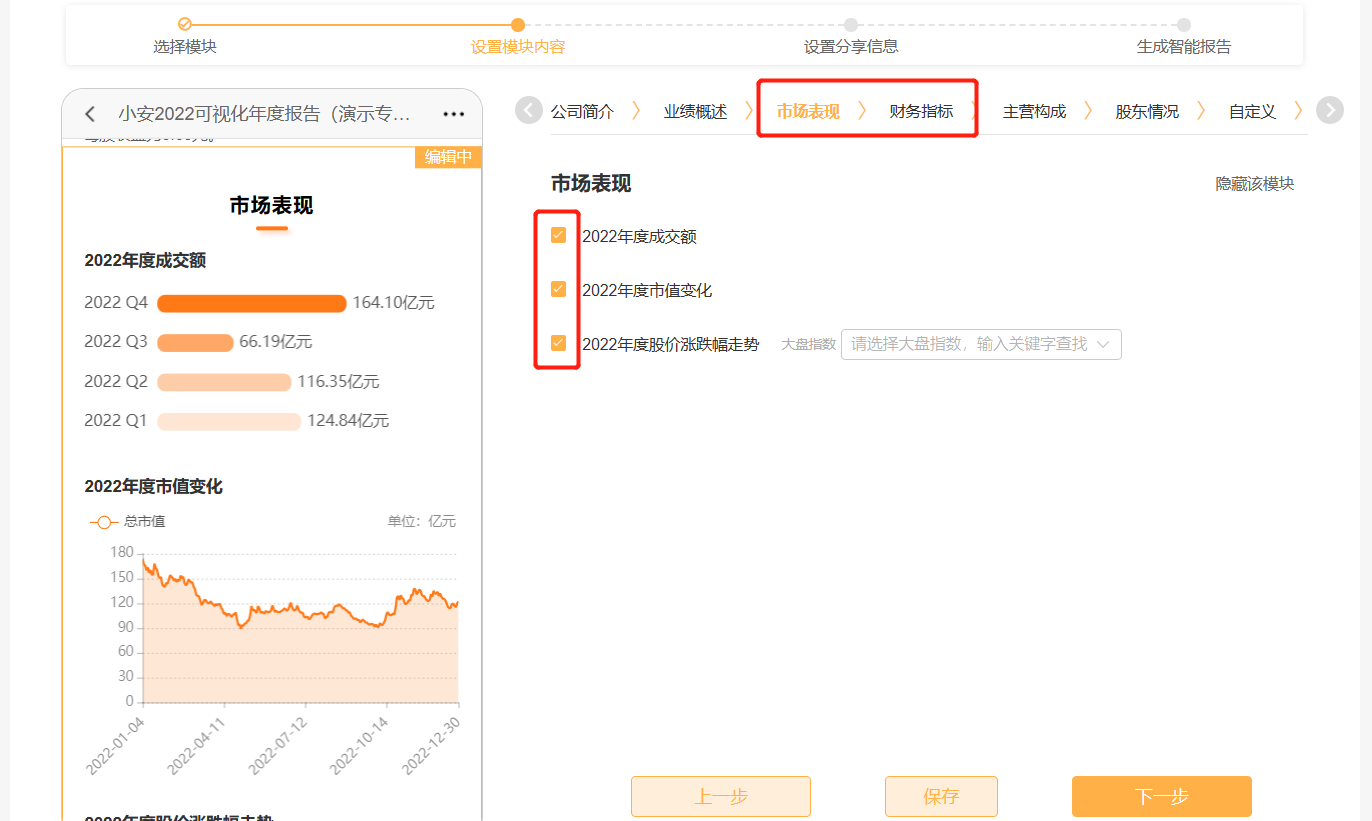Image resolution: width=1372 pixels, height=821 pixels.
Task: Switch to the 业绩概述 tab
Action: [x=695, y=111]
